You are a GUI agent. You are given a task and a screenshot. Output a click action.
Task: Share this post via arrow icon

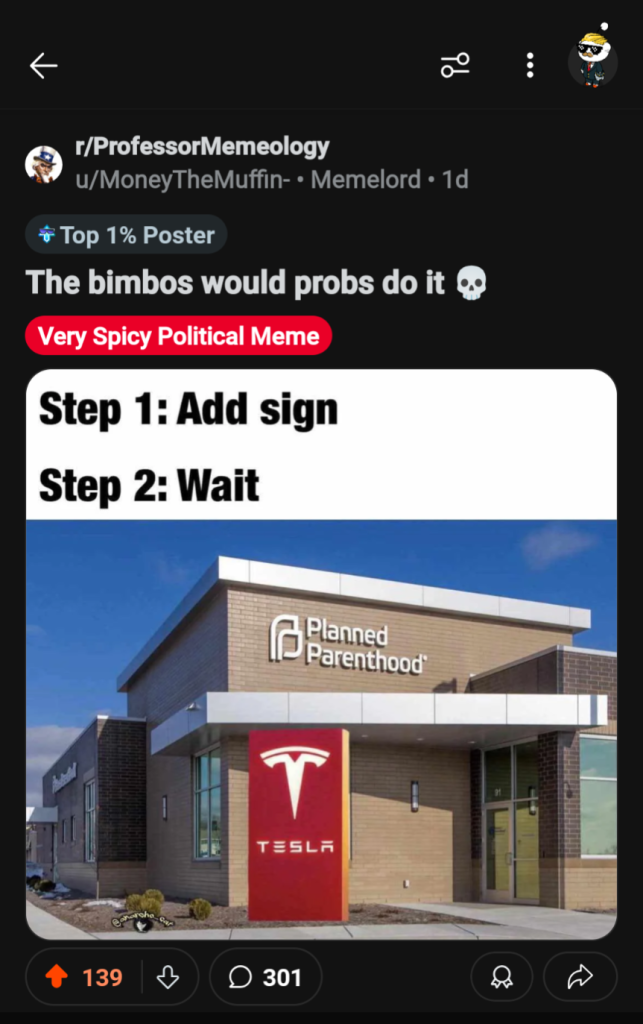click(579, 977)
